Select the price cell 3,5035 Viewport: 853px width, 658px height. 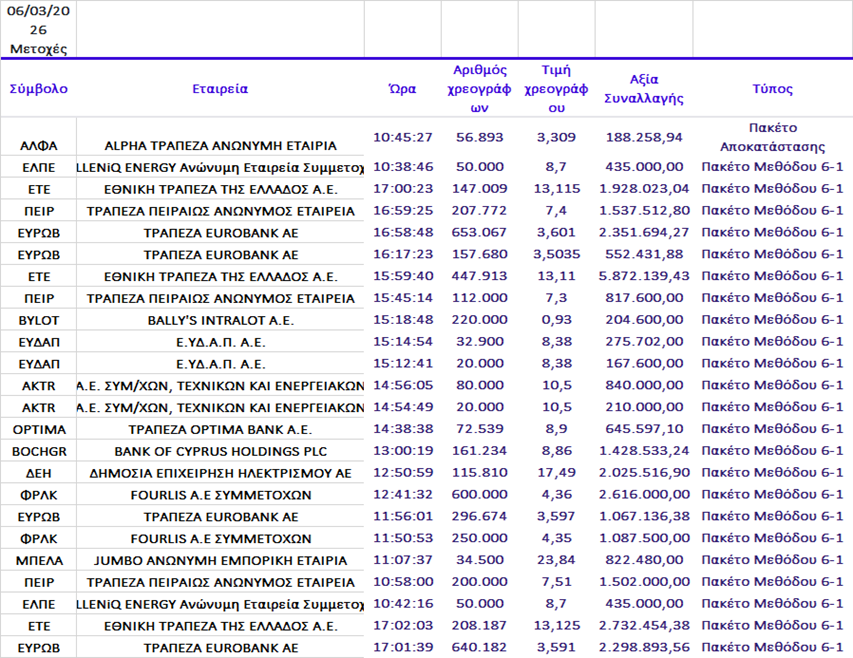point(556,254)
